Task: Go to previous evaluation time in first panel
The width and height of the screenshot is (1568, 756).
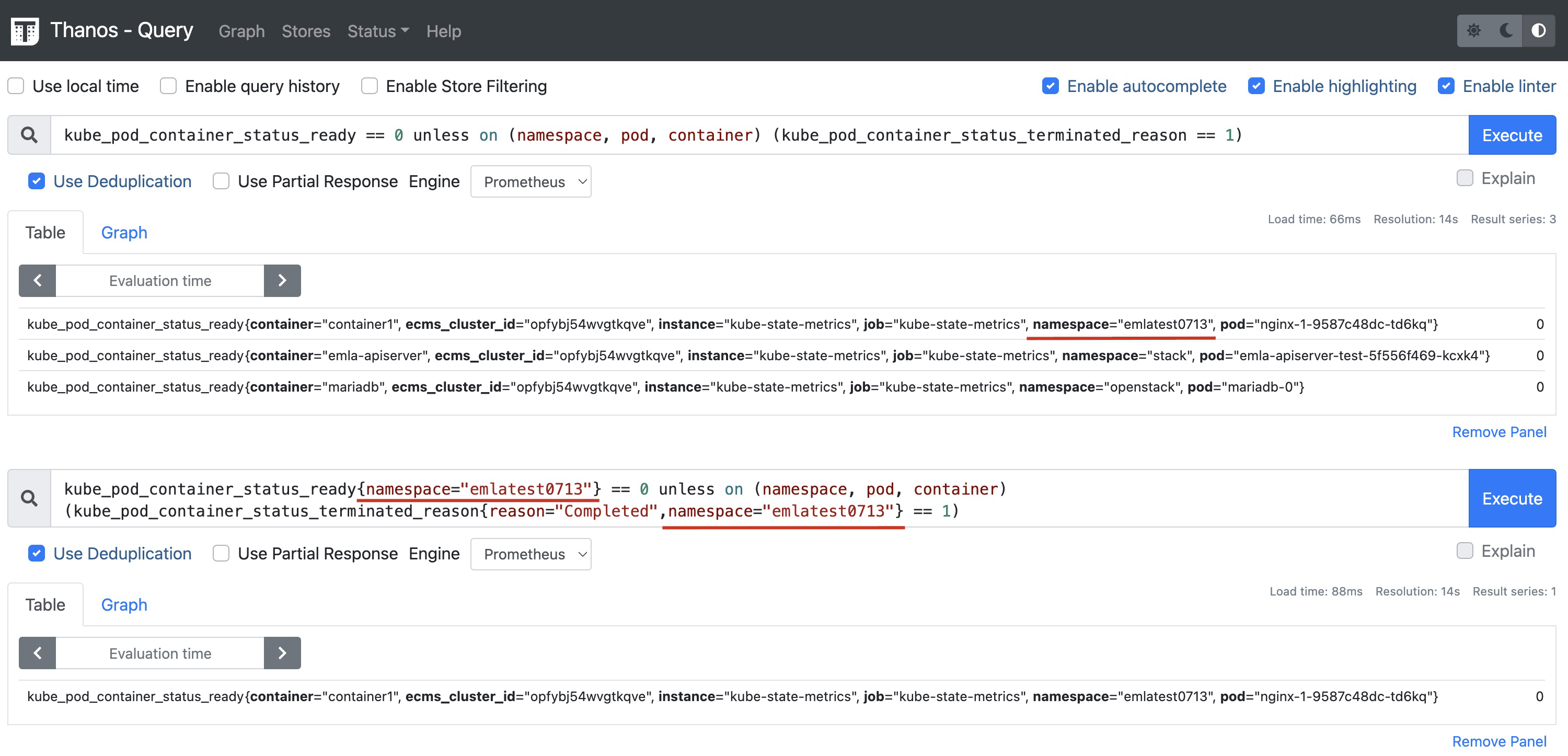Action: (38, 281)
